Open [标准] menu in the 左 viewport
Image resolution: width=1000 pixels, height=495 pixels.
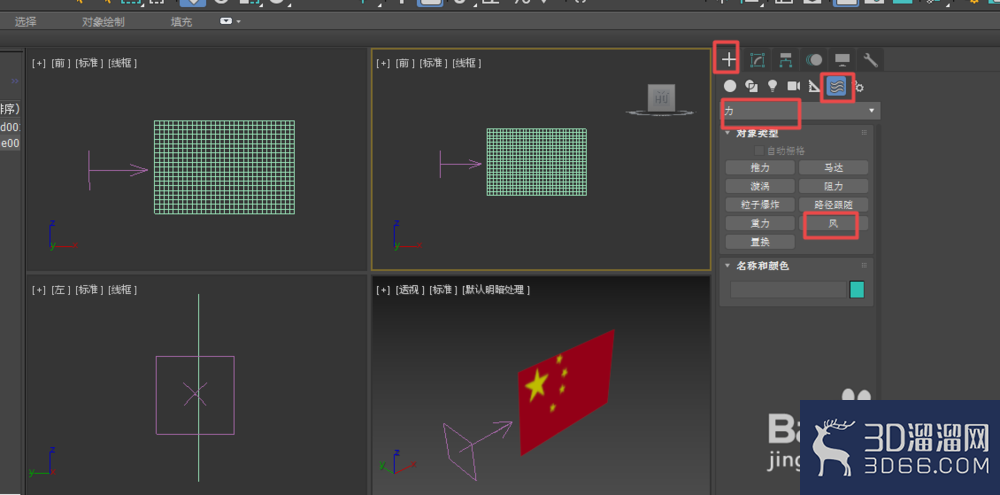click(x=90, y=290)
